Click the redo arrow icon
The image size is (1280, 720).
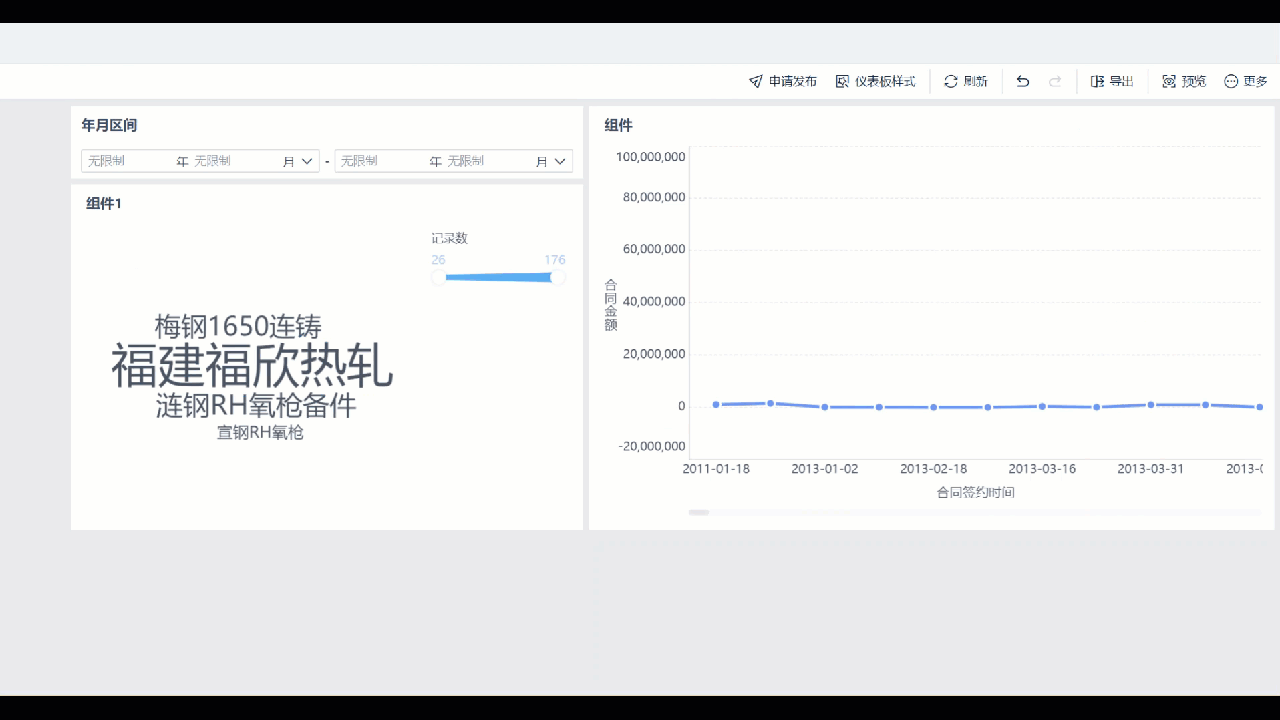pyautogui.click(x=1055, y=81)
